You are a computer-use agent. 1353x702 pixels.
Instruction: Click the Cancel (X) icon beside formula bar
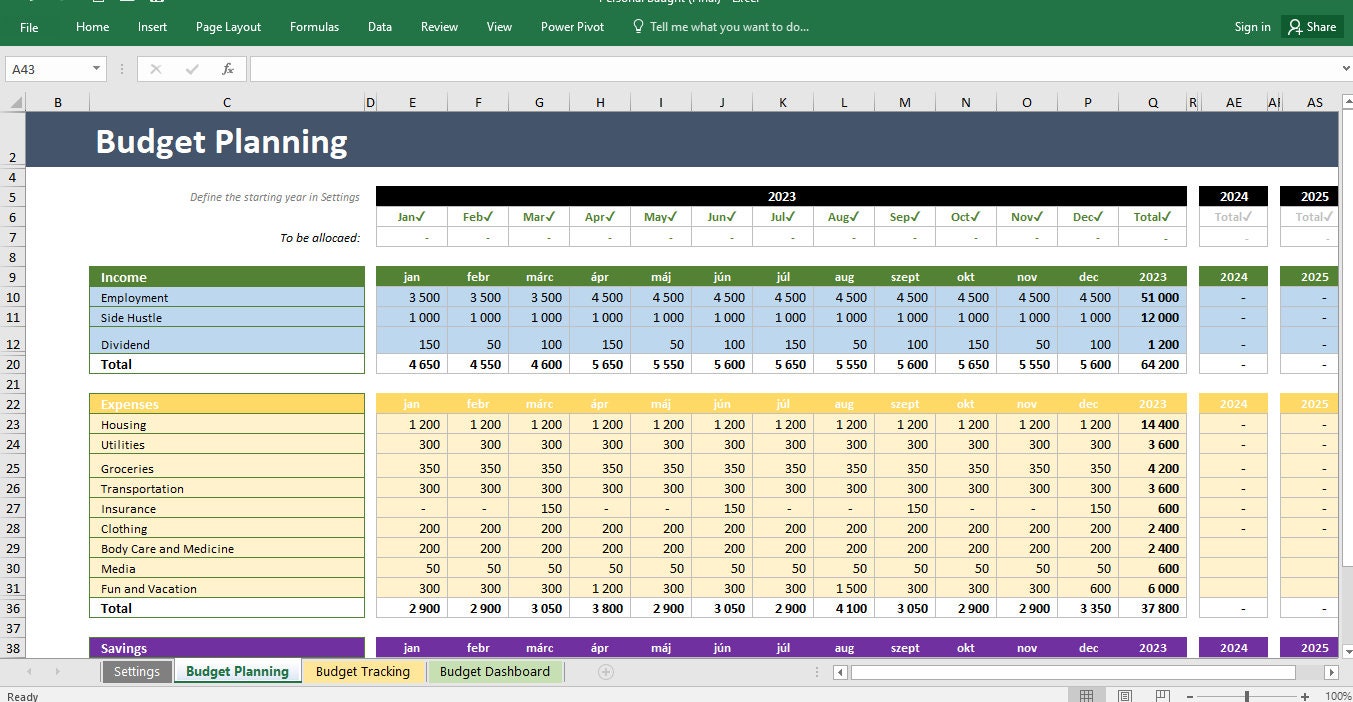point(155,69)
